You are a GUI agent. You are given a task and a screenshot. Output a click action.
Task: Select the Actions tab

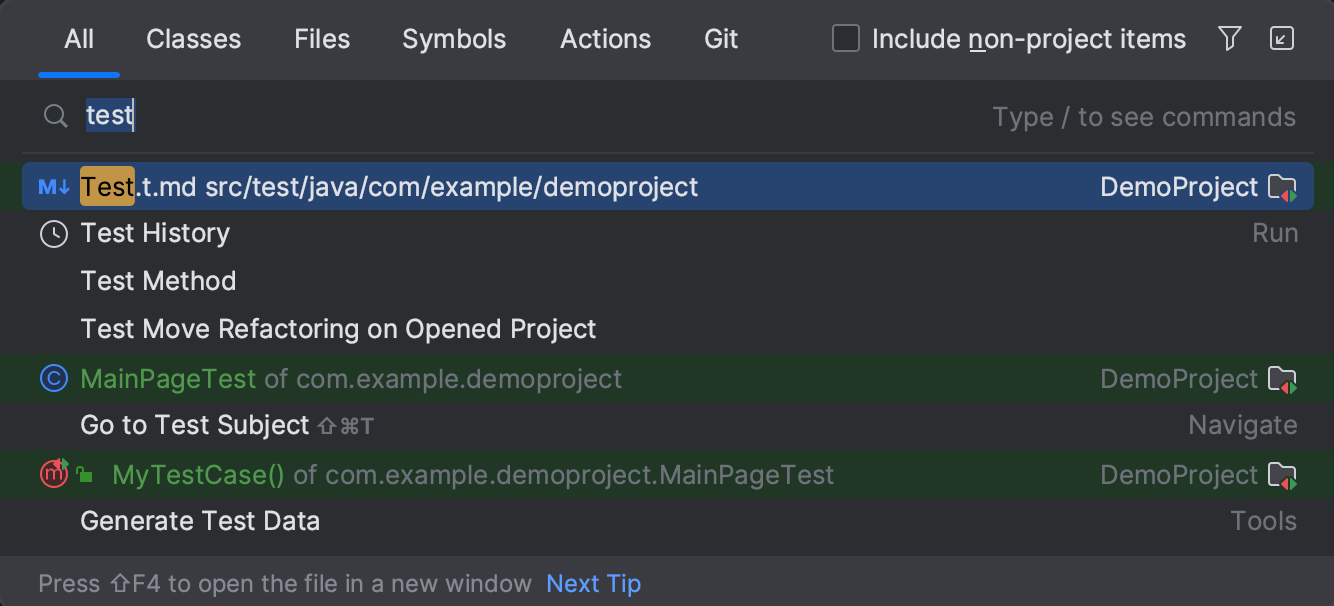point(605,39)
